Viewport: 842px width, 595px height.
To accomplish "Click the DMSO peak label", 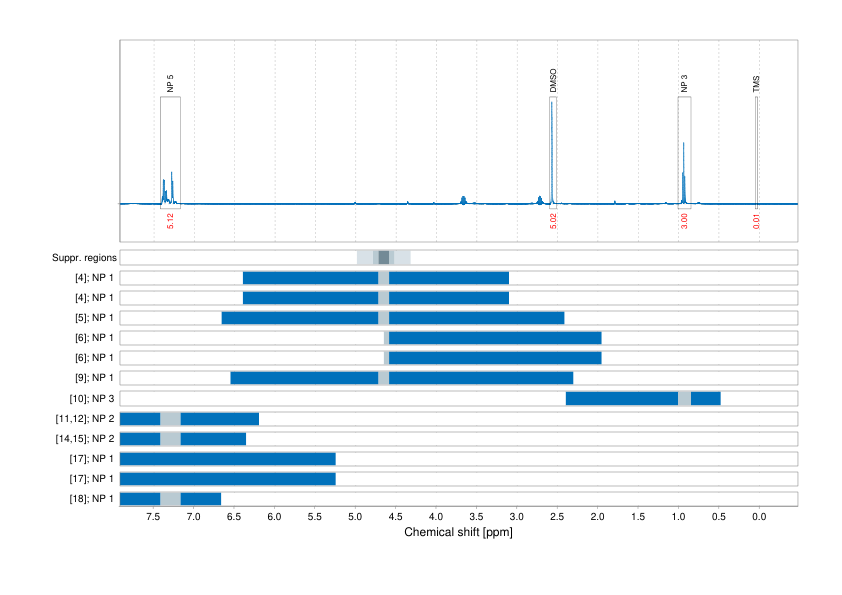I will tap(553, 80).
